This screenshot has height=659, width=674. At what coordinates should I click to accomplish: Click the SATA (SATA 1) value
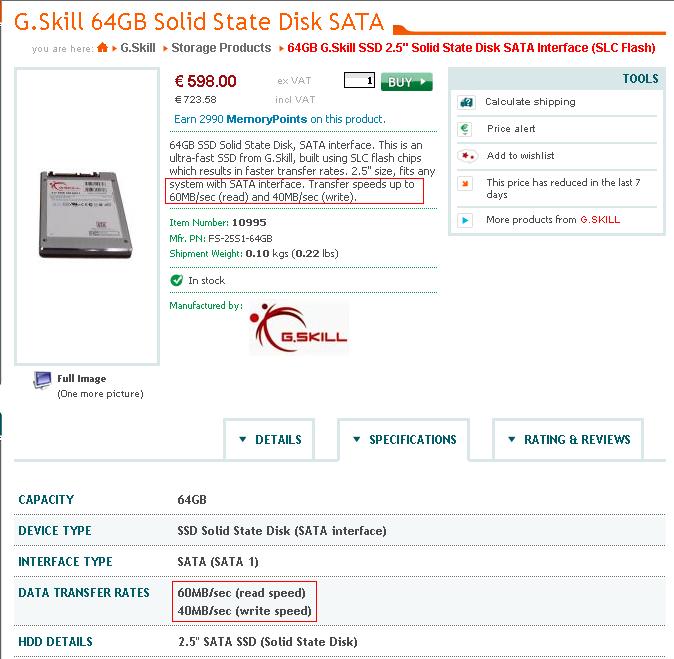[218, 562]
